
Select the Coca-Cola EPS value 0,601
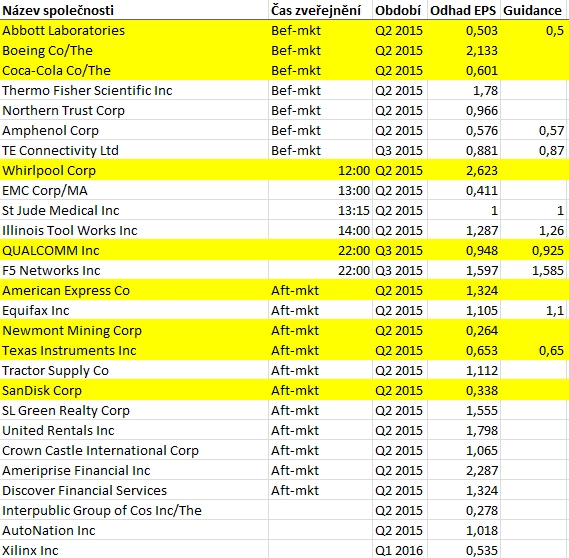464,70
